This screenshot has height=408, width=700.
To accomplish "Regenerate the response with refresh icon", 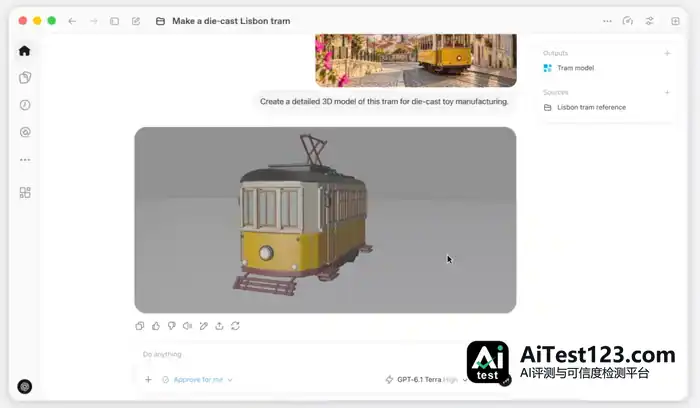I will (x=235, y=326).
